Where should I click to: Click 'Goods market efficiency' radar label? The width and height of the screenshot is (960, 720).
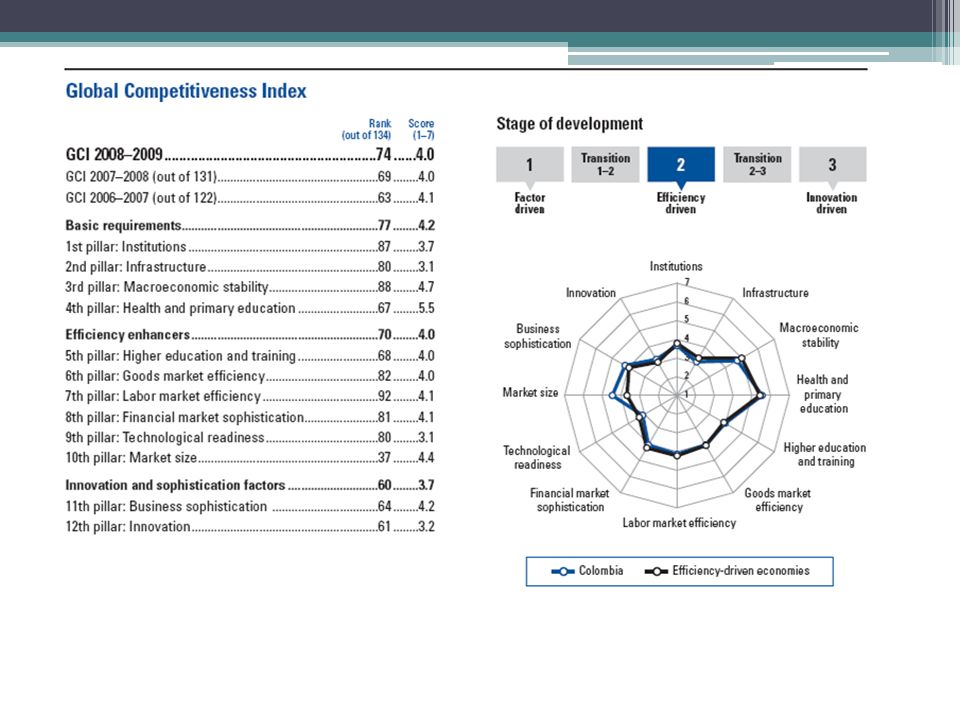[778, 500]
